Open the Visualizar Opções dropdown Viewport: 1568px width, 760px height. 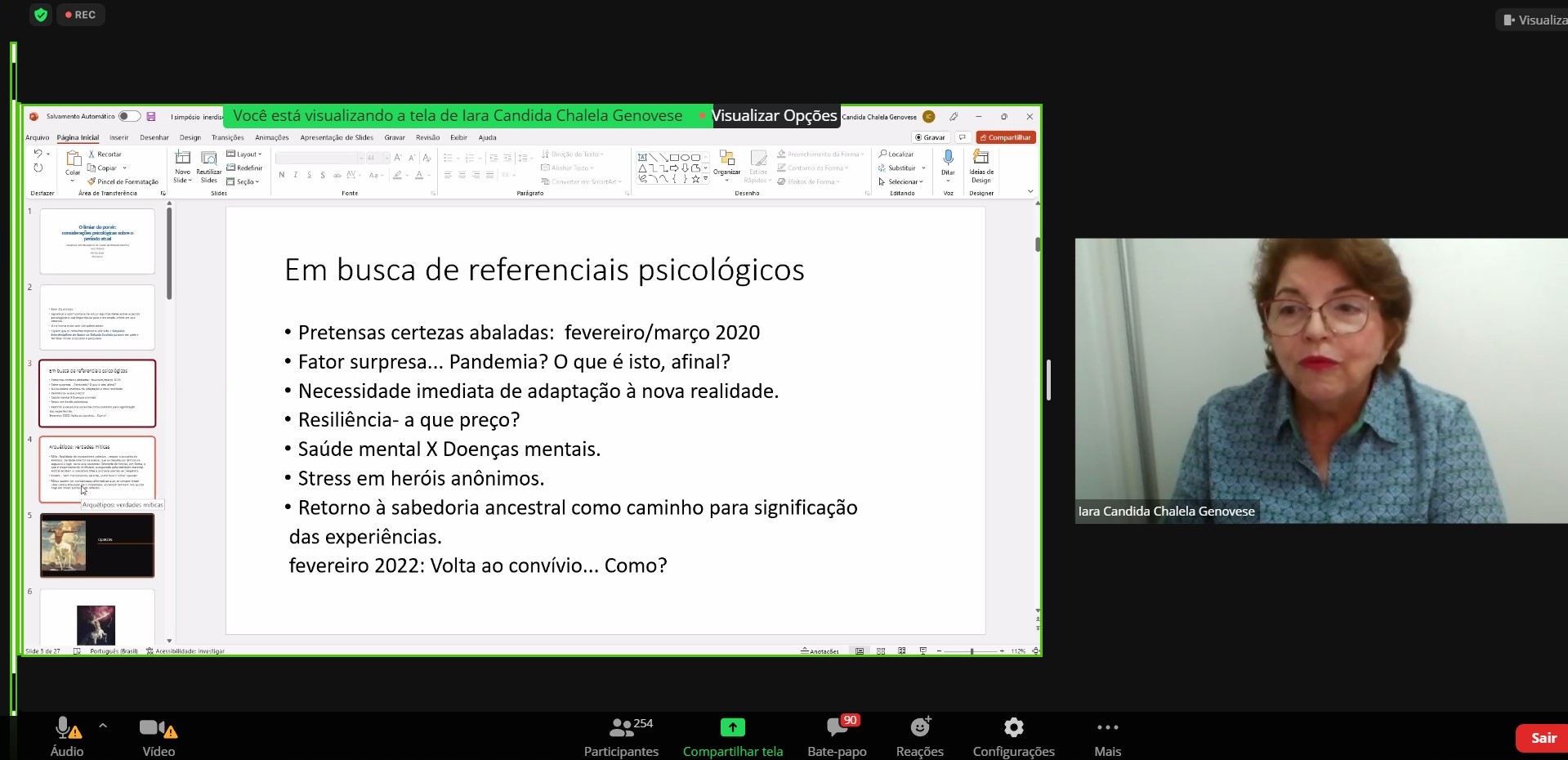(x=774, y=116)
